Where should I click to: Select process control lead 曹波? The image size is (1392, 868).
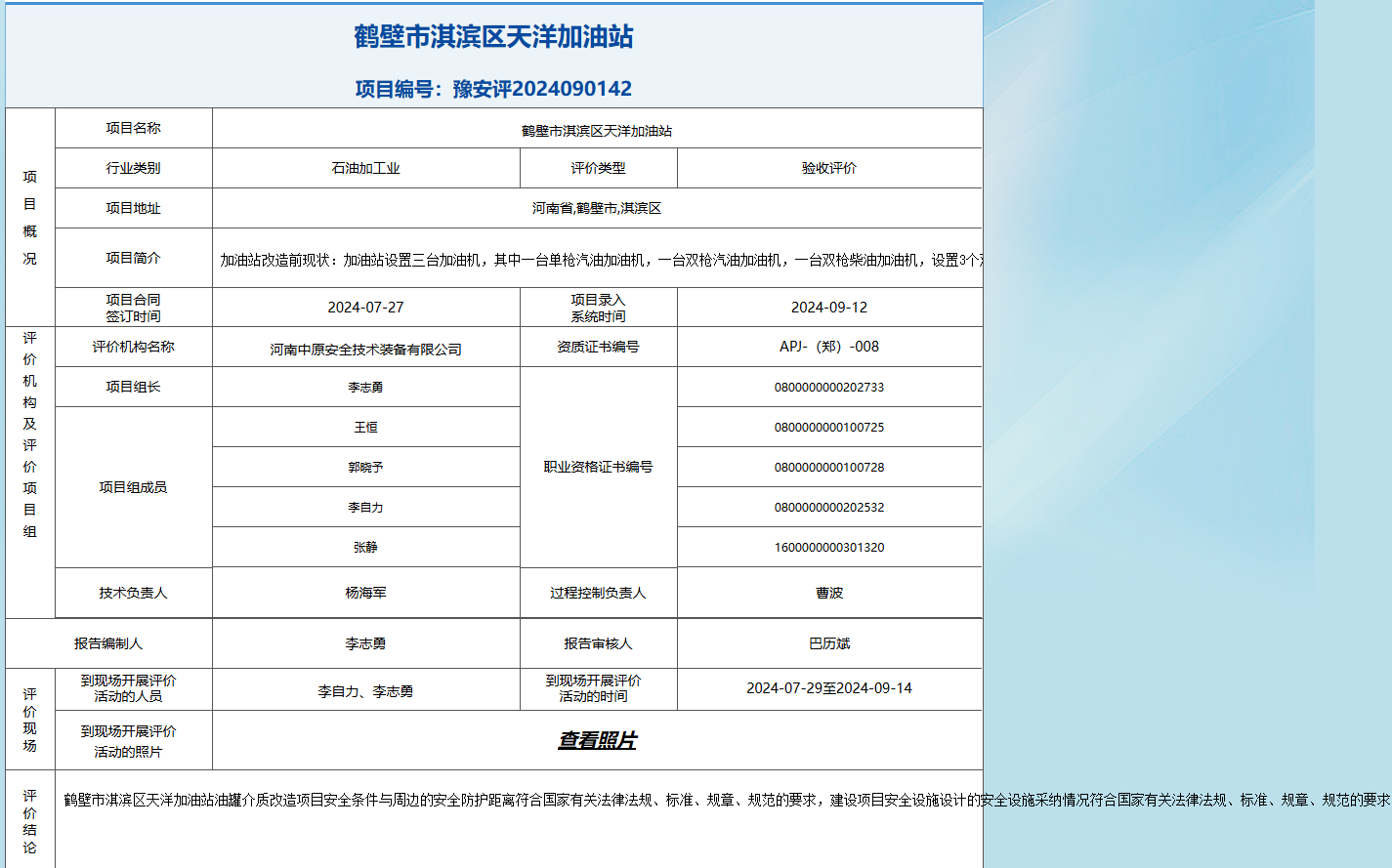pyautogui.click(x=829, y=593)
